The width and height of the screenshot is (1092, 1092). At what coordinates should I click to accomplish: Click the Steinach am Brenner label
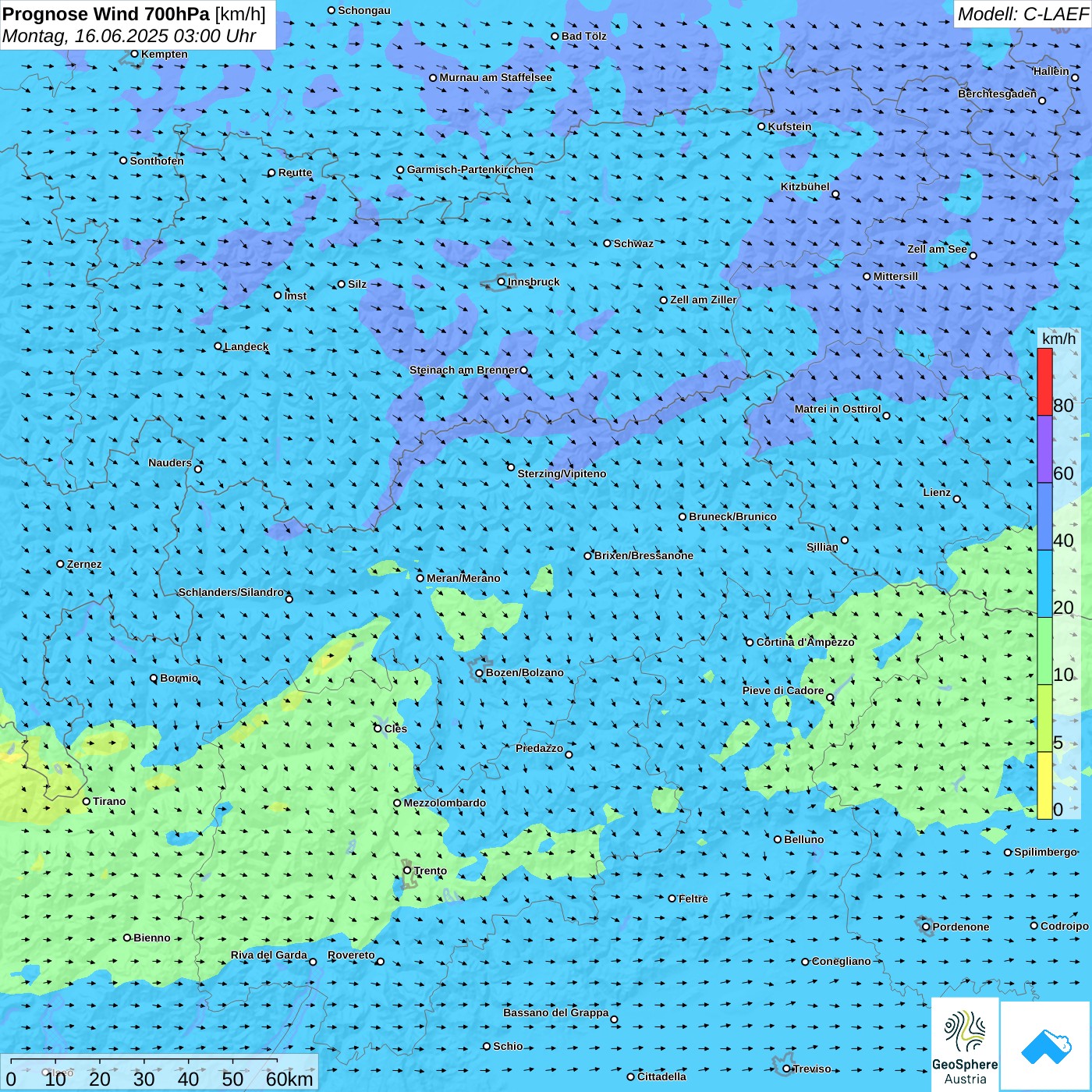pyautogui.click(x=464, y=370)
